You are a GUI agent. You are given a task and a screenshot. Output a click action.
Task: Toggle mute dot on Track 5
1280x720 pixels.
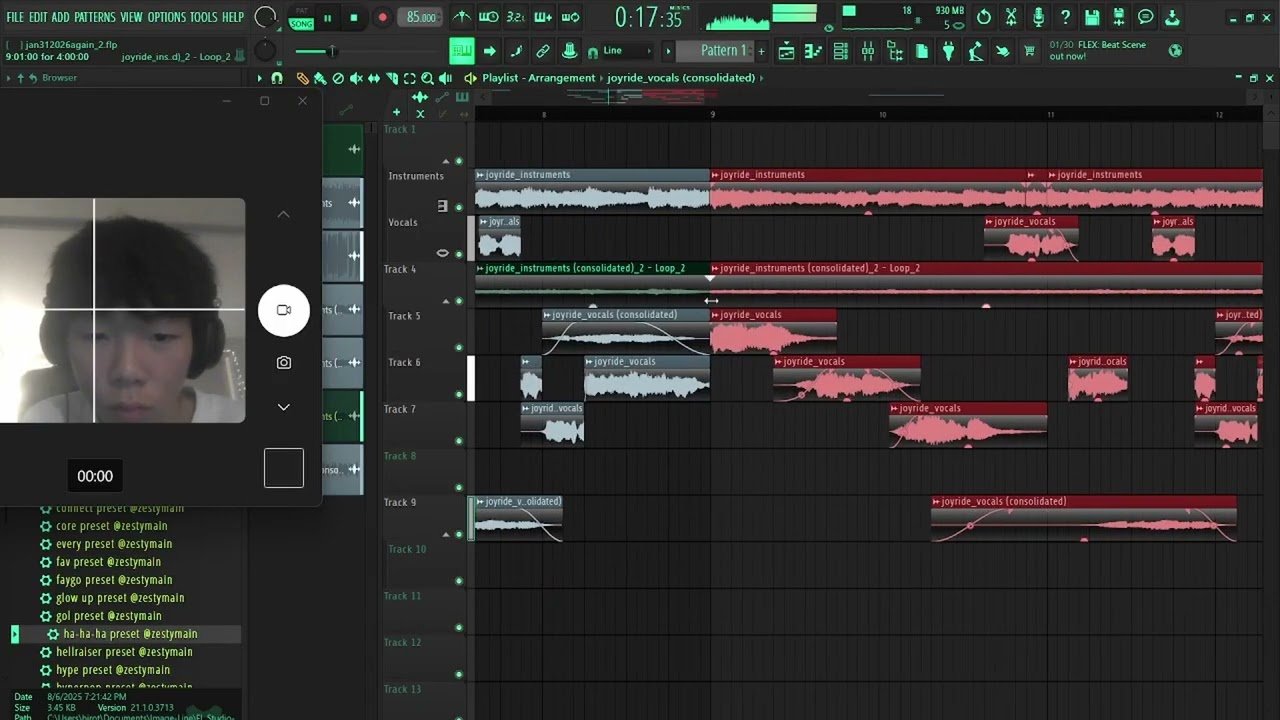point(459,348)
